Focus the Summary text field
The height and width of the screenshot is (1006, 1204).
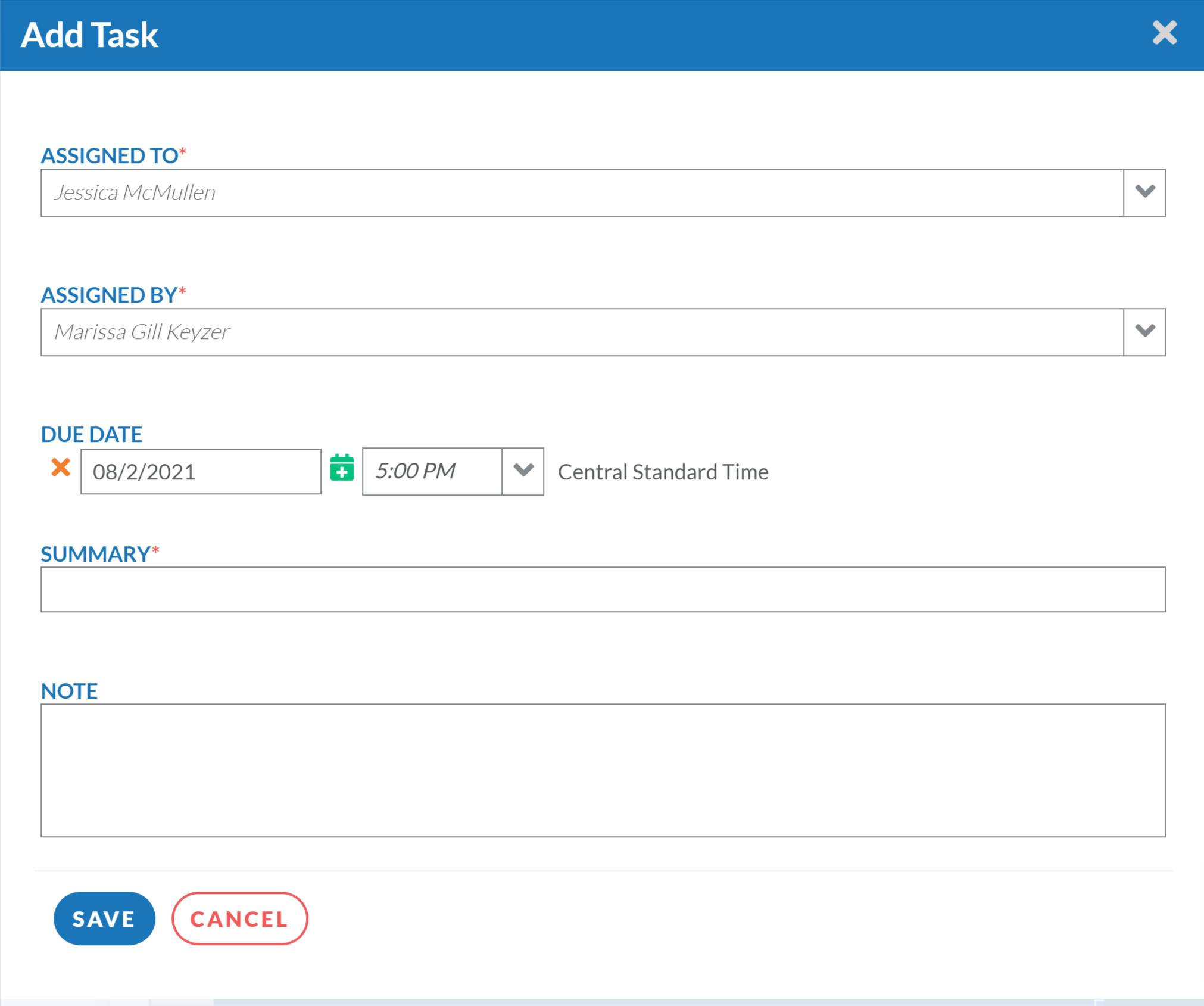[x=603, y=589]
